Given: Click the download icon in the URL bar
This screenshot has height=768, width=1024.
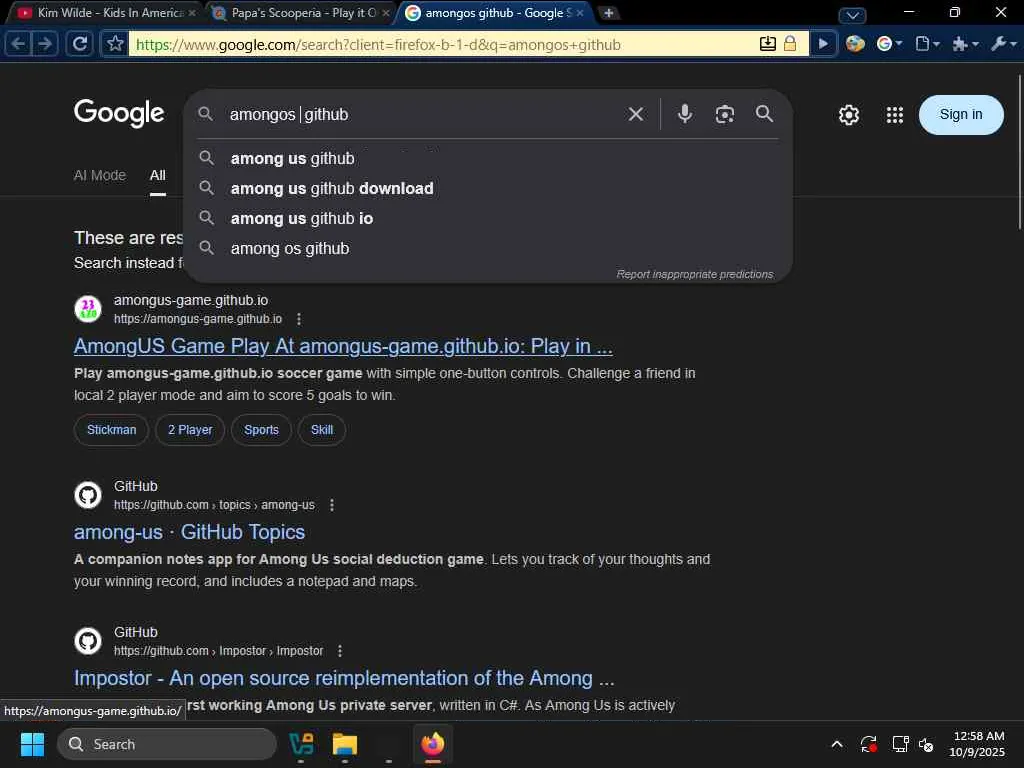Looking at the screenshot, I should pos(767,44).
